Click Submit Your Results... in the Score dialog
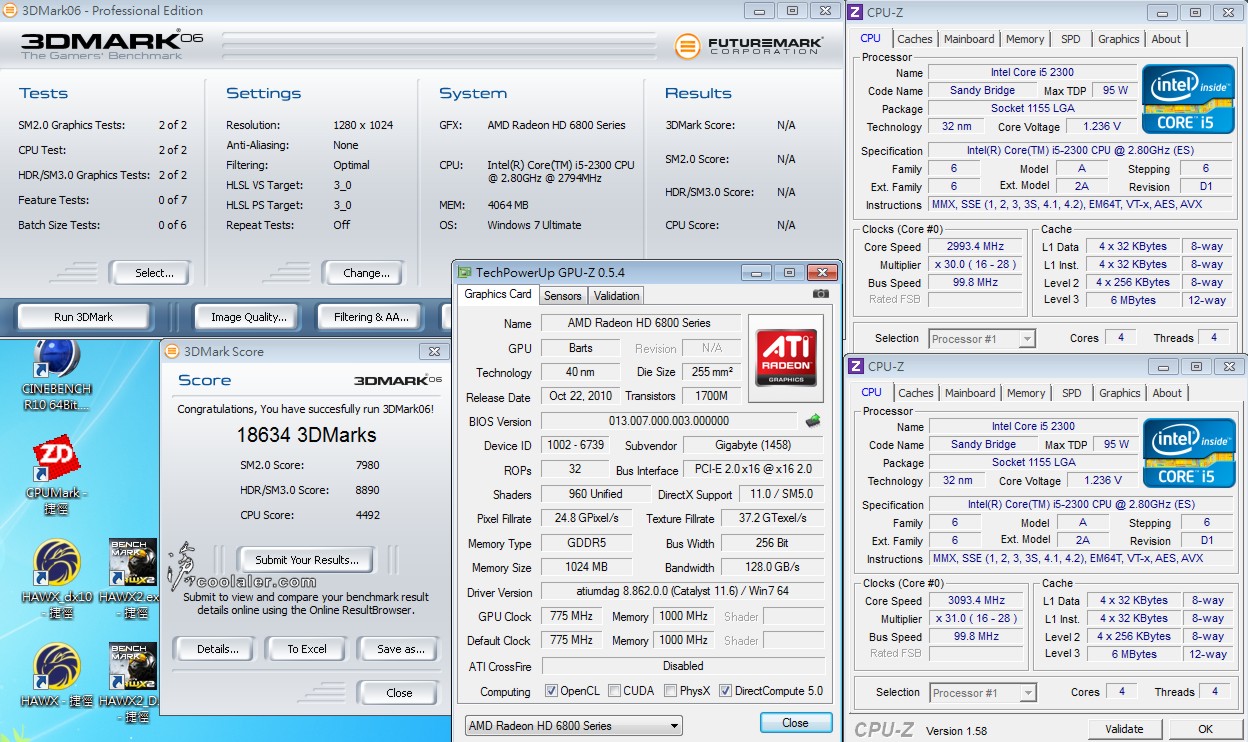Viewport: 1248px width, 742px height. pyautogui.click(x=306, y=560)
